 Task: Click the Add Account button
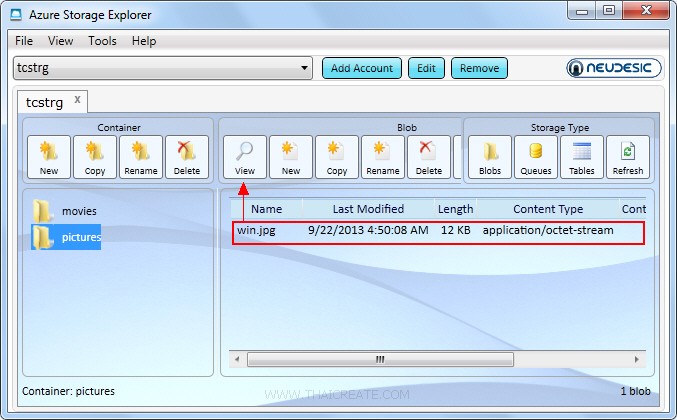click(x=362, y=68)
